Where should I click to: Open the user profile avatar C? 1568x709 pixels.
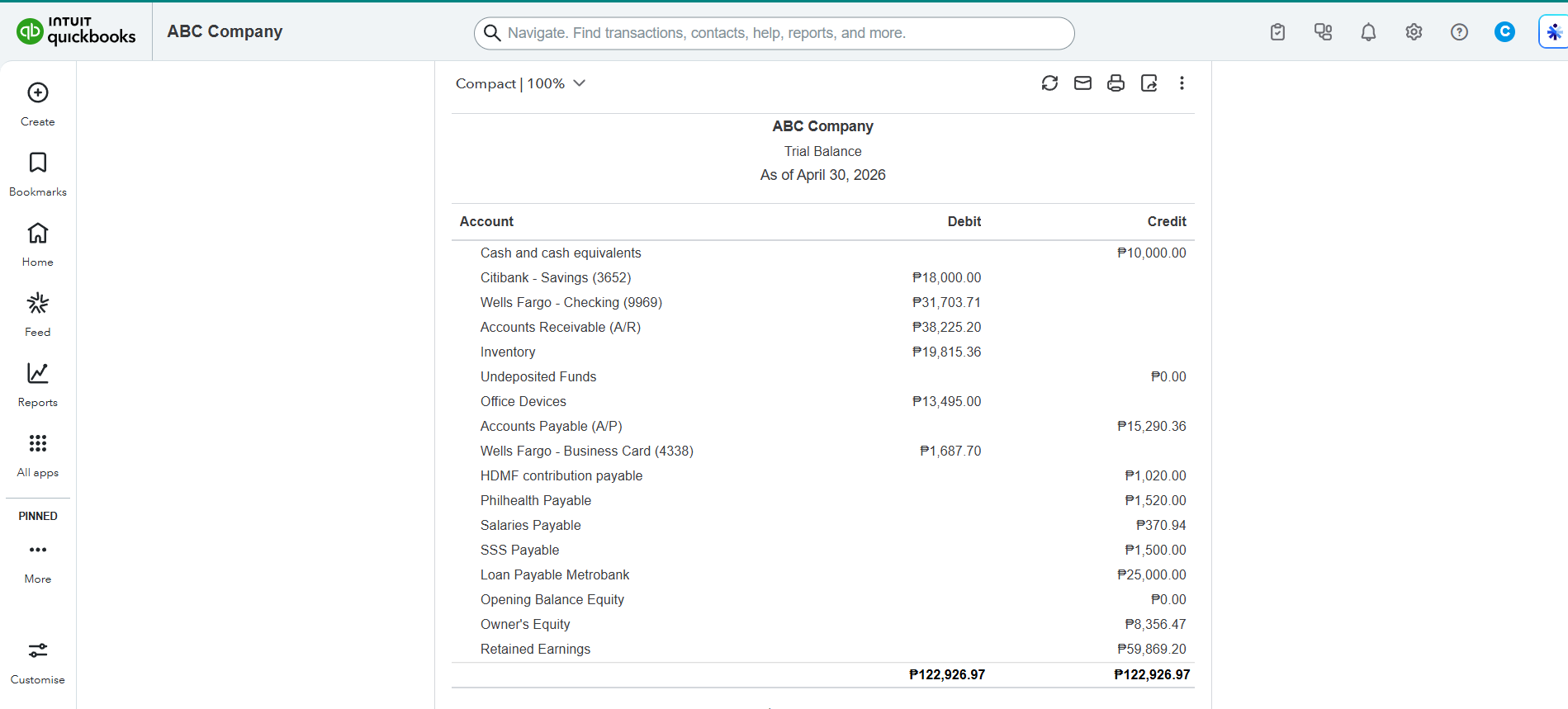tap(1504, 31)
